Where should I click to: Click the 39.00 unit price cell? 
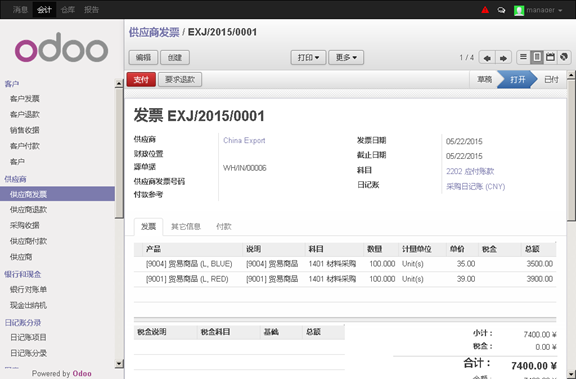(x=466, y=279)
